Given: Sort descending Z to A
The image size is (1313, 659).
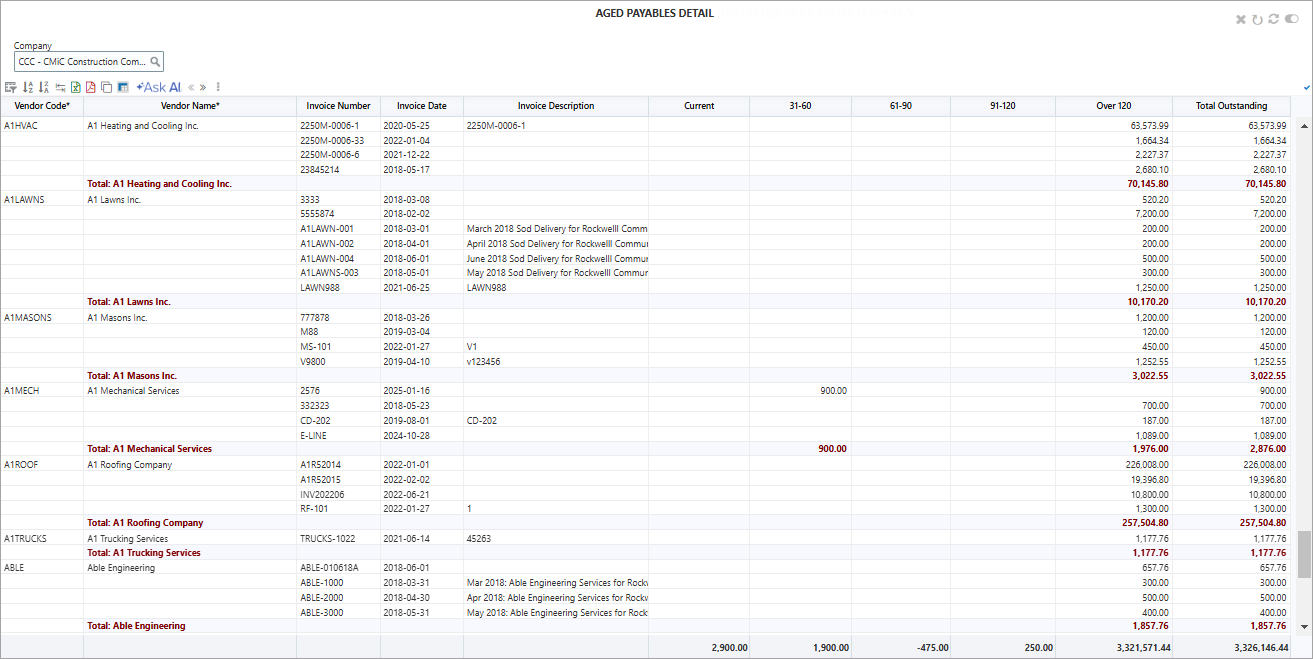Looking at the screenshot, I should pos(44,87).
